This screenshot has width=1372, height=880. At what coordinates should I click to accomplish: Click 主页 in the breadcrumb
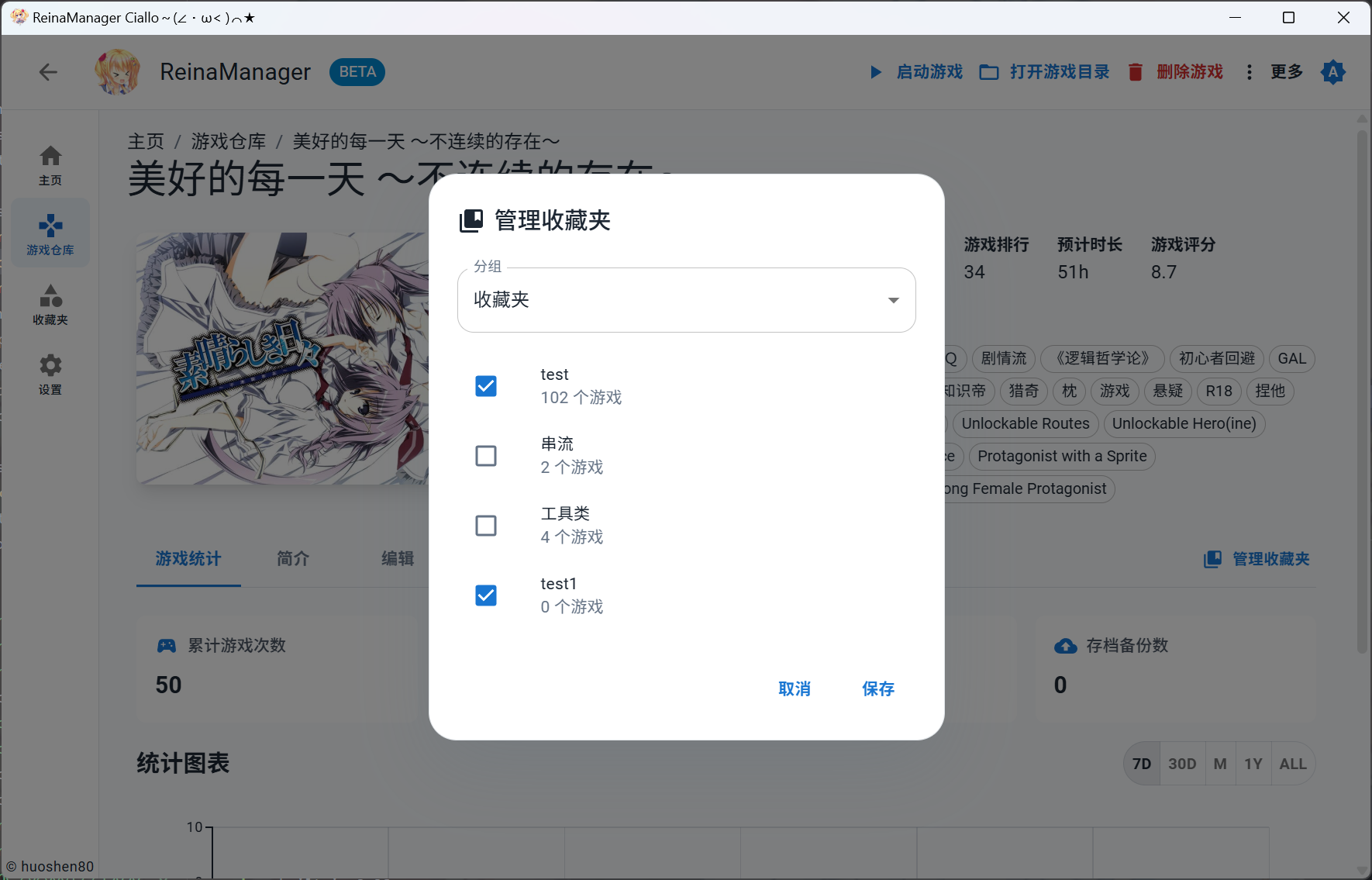[147, 141]
